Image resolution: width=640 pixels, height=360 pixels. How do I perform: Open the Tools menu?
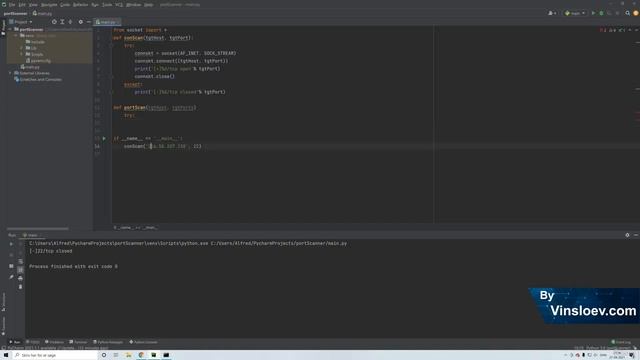pos(107,4)
